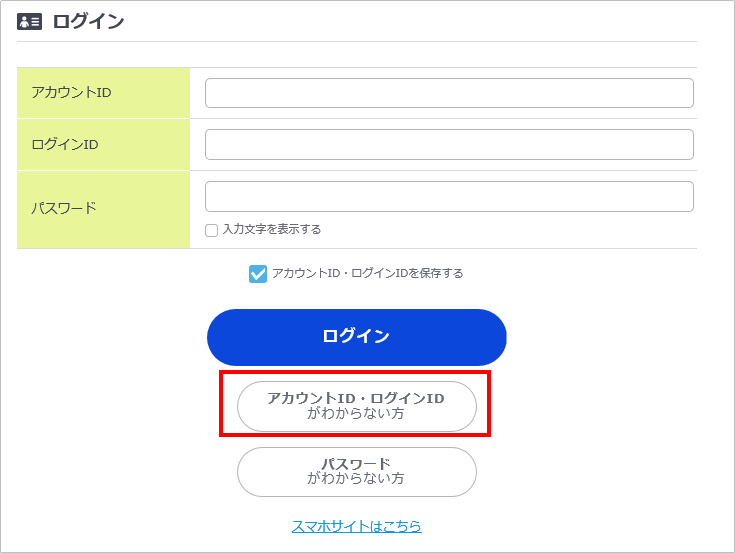The width and height of the screenshot is (735, 553).
Task: Enable the 入力文字を表示する checkbox
Action: coord(211,230)
